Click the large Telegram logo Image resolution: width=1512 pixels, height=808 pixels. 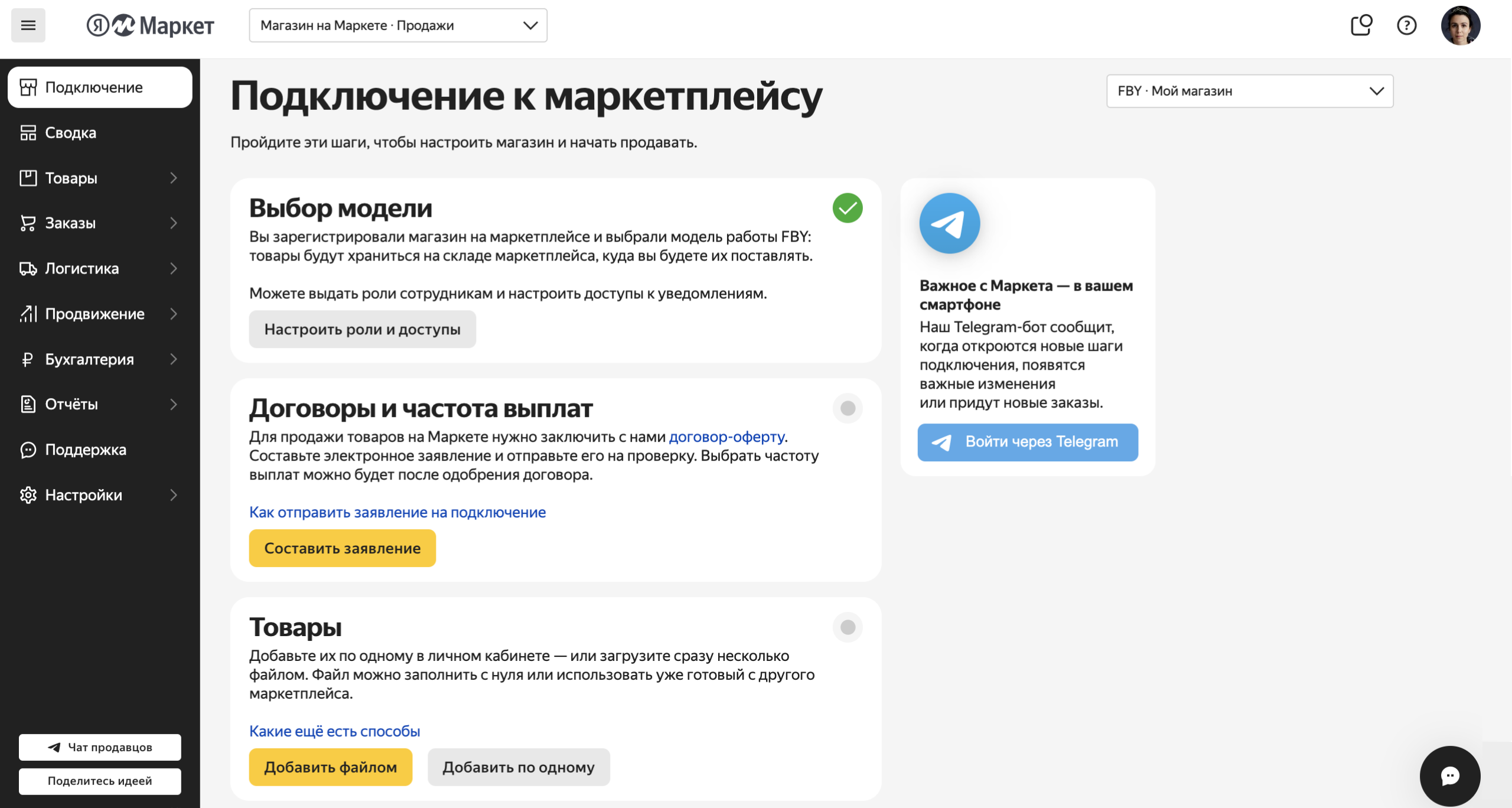click(x=950, y=223)
